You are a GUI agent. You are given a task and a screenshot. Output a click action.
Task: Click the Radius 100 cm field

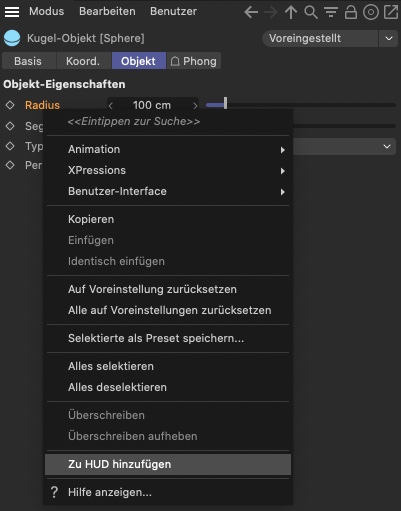[x=153, y=105]
